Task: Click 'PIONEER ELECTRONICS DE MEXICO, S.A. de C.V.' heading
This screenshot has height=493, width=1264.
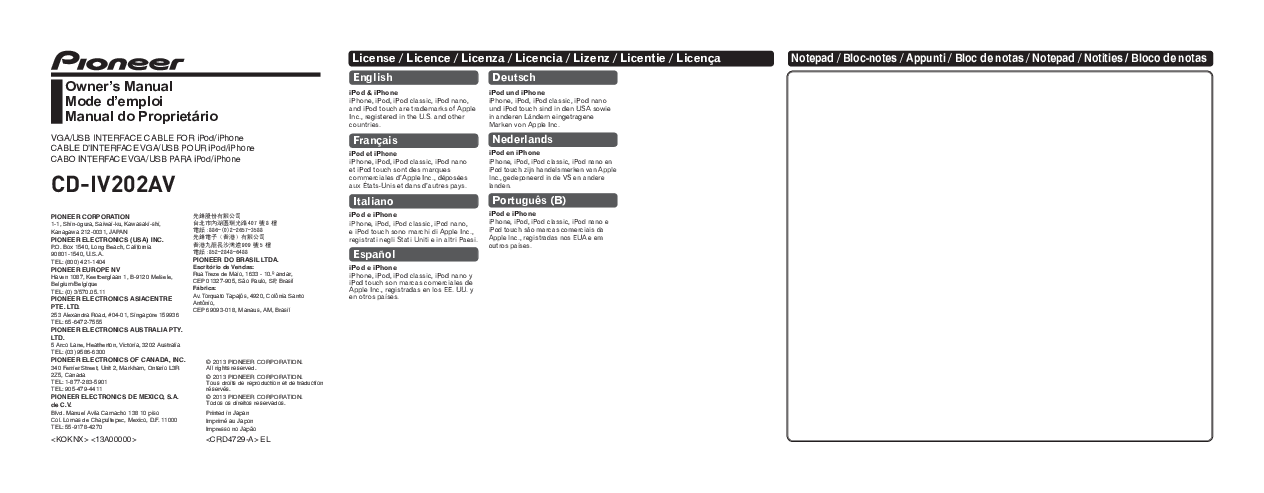Action: coord(114,400)
